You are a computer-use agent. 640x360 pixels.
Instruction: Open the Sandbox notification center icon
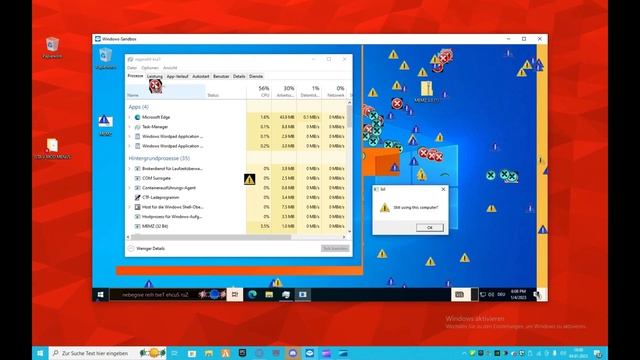(x=538, y=295)
